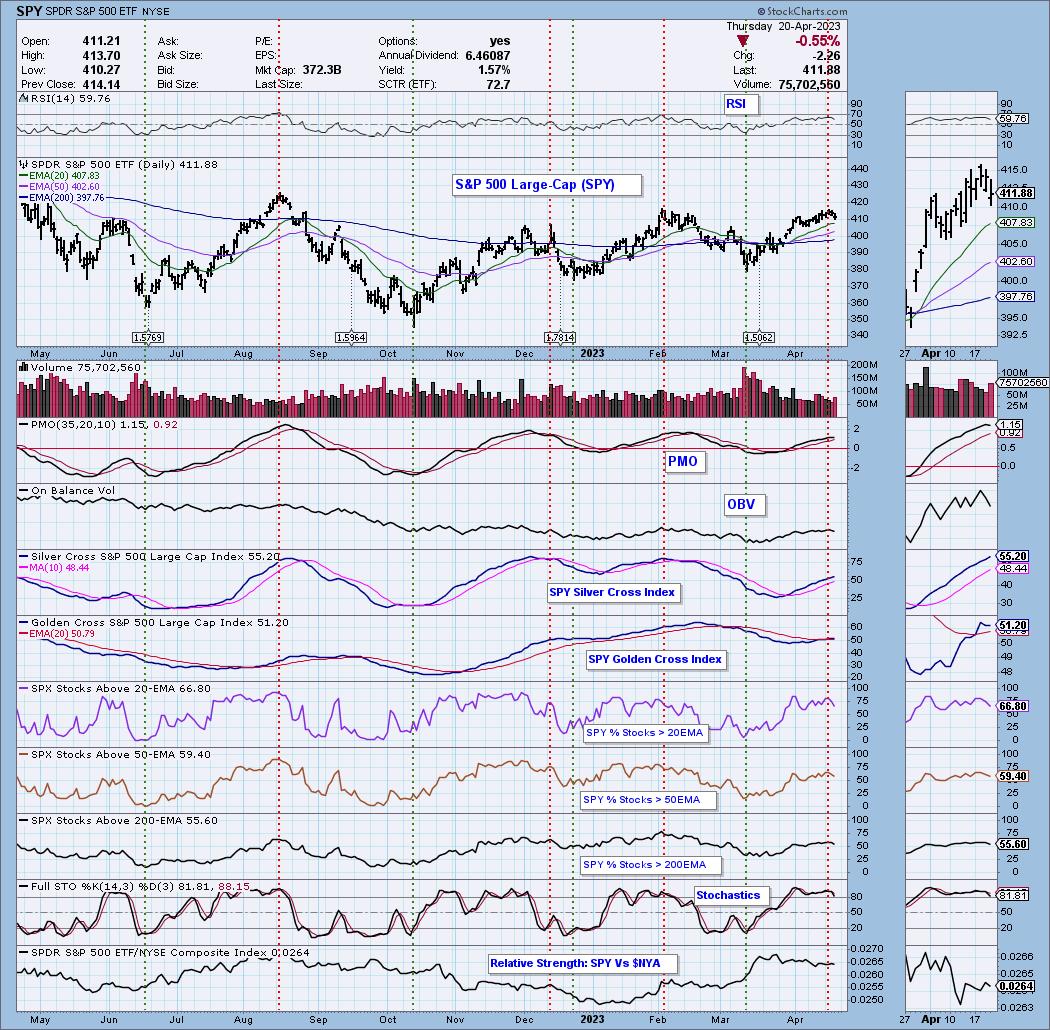The height and width of the screenshot is (1030, 1050).
Task: Click the Annual Dividend 6.46087 value
Action: [488, 56]
